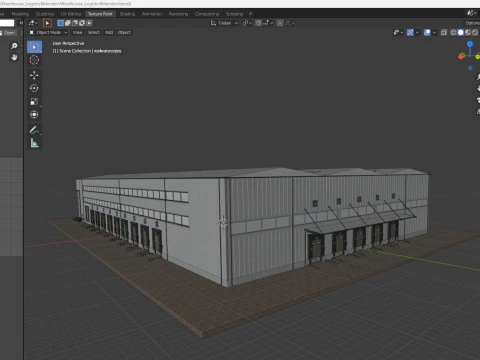Open editor type dropdown in viewport header
The width and height of the screenshot is (480, 360).
[33, 23]
